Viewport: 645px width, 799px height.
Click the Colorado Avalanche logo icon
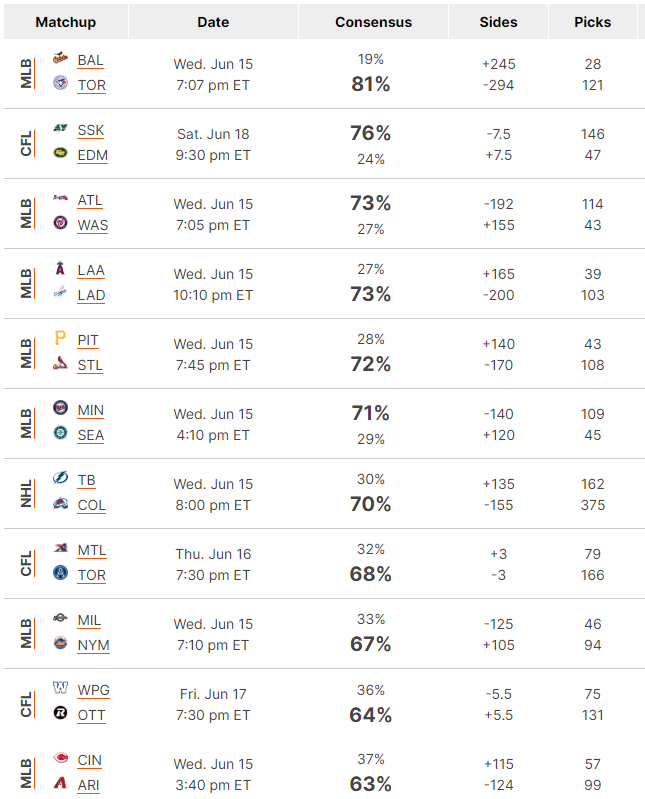coord(60,503)
